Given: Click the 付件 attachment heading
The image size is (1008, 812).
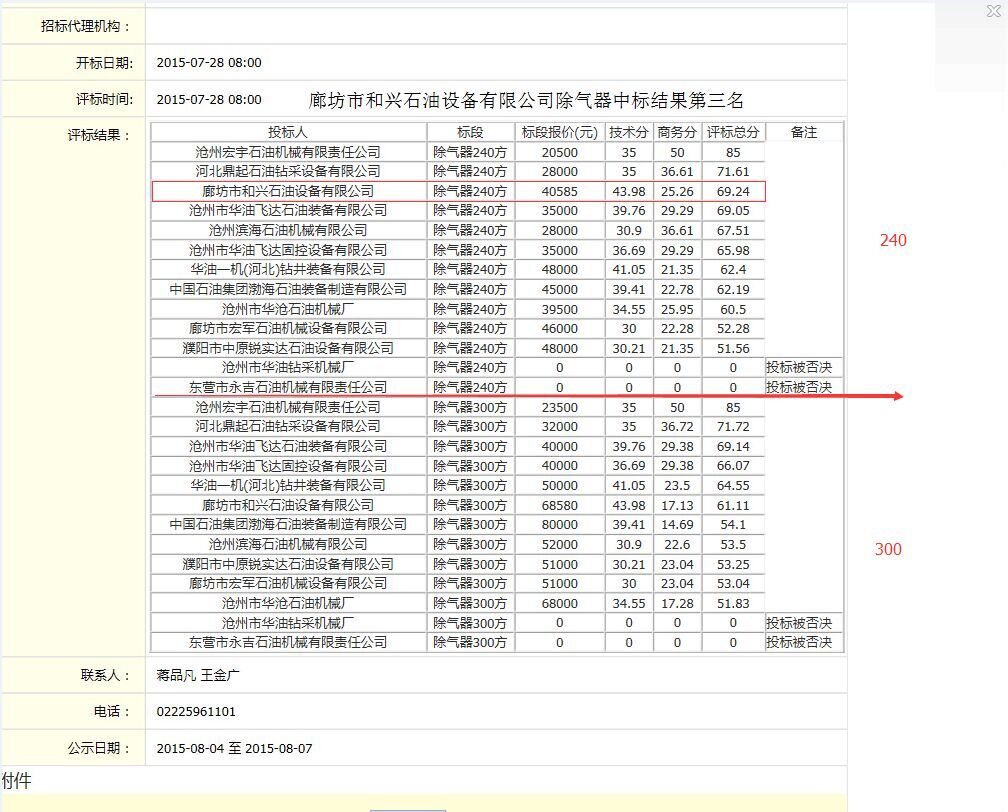Looking at the screenshot, I should point(17,781).
